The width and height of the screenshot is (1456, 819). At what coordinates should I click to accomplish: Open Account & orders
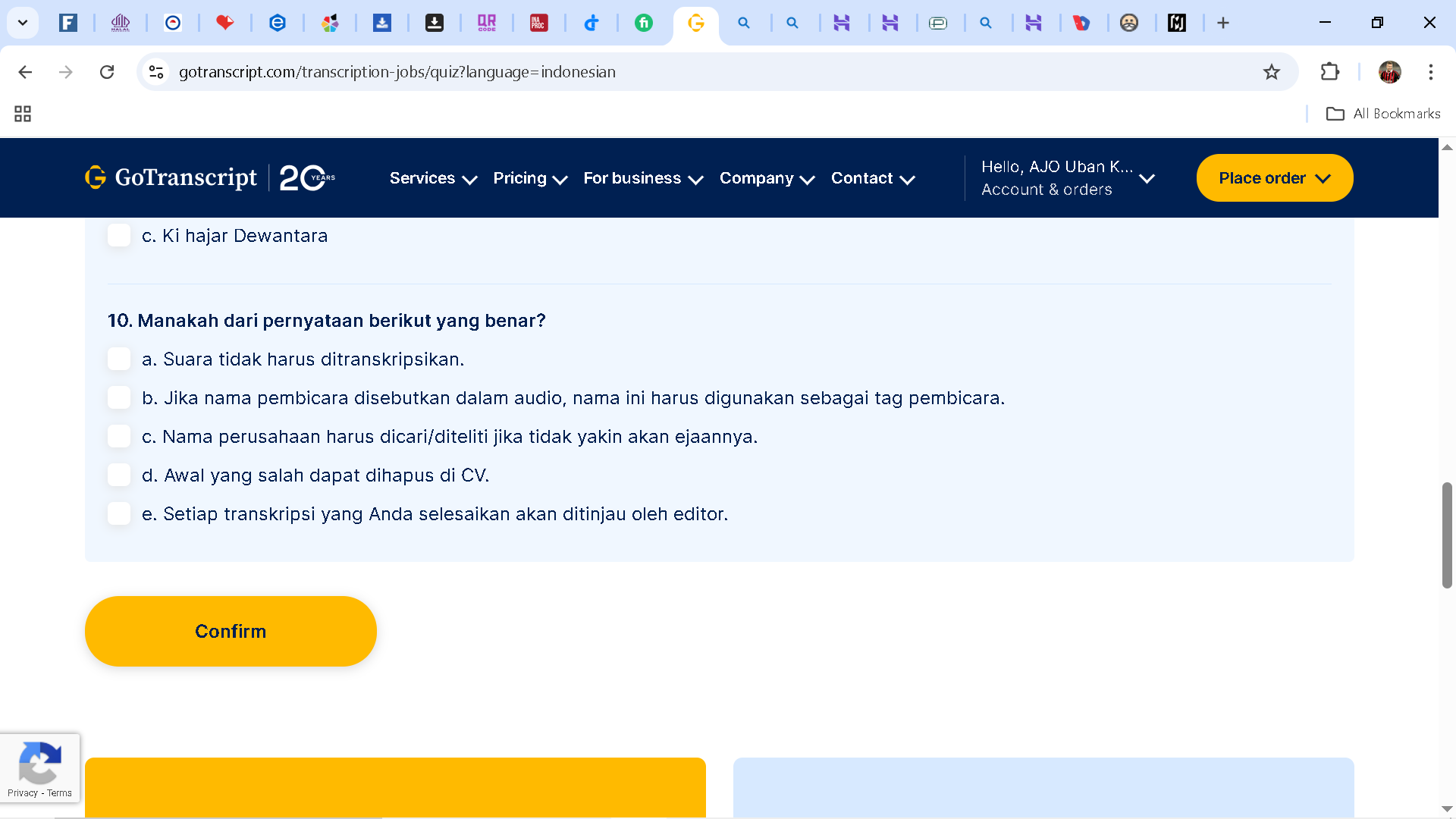click(x=1047, y=190)
